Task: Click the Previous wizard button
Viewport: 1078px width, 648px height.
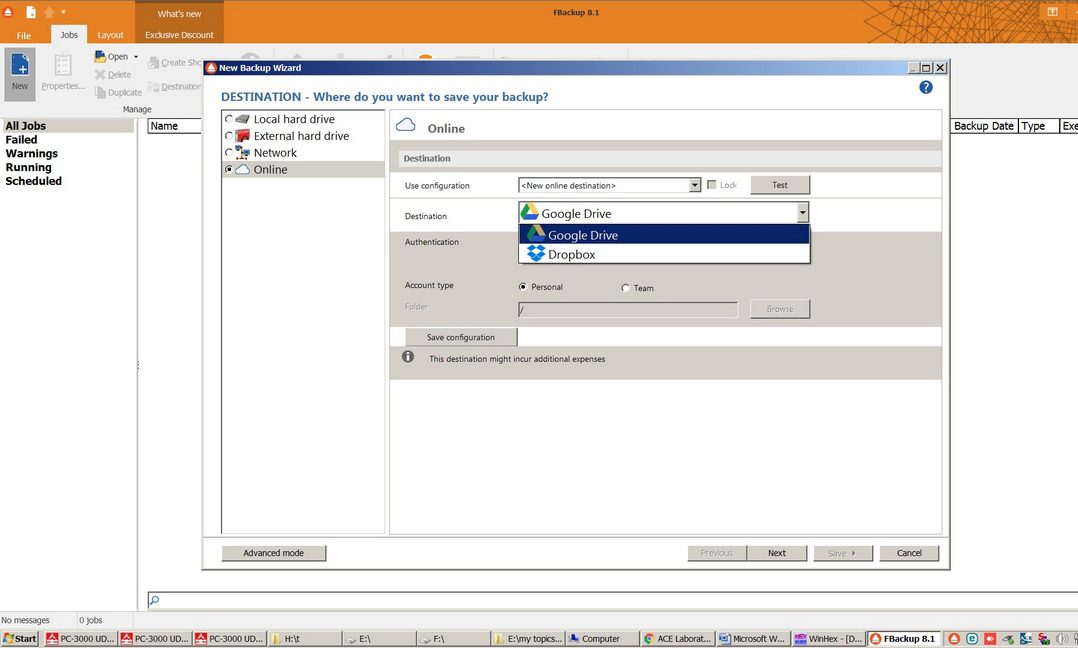Action: tap(716, 552)
